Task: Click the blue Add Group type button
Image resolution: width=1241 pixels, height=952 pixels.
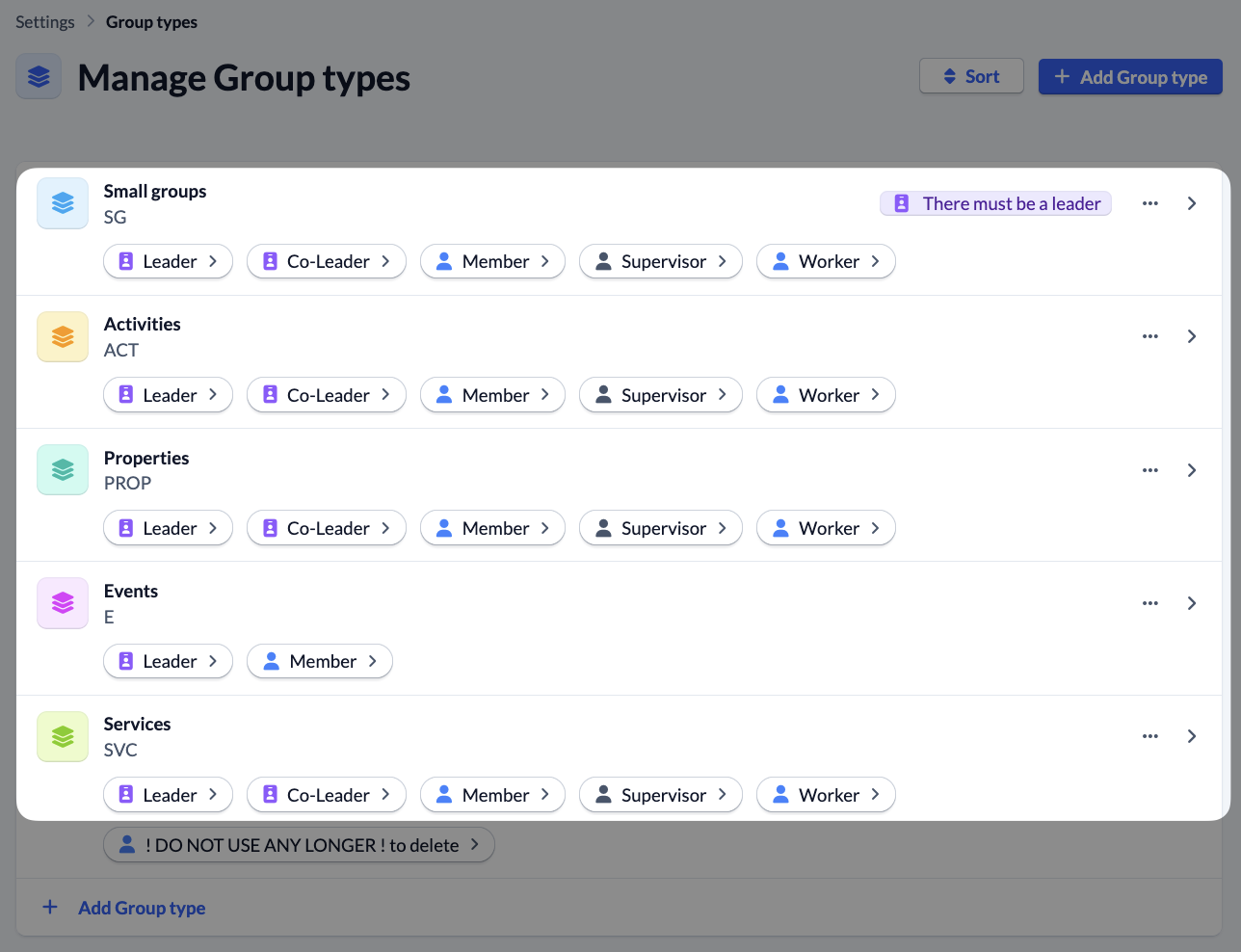Action: pos(1129,77)
